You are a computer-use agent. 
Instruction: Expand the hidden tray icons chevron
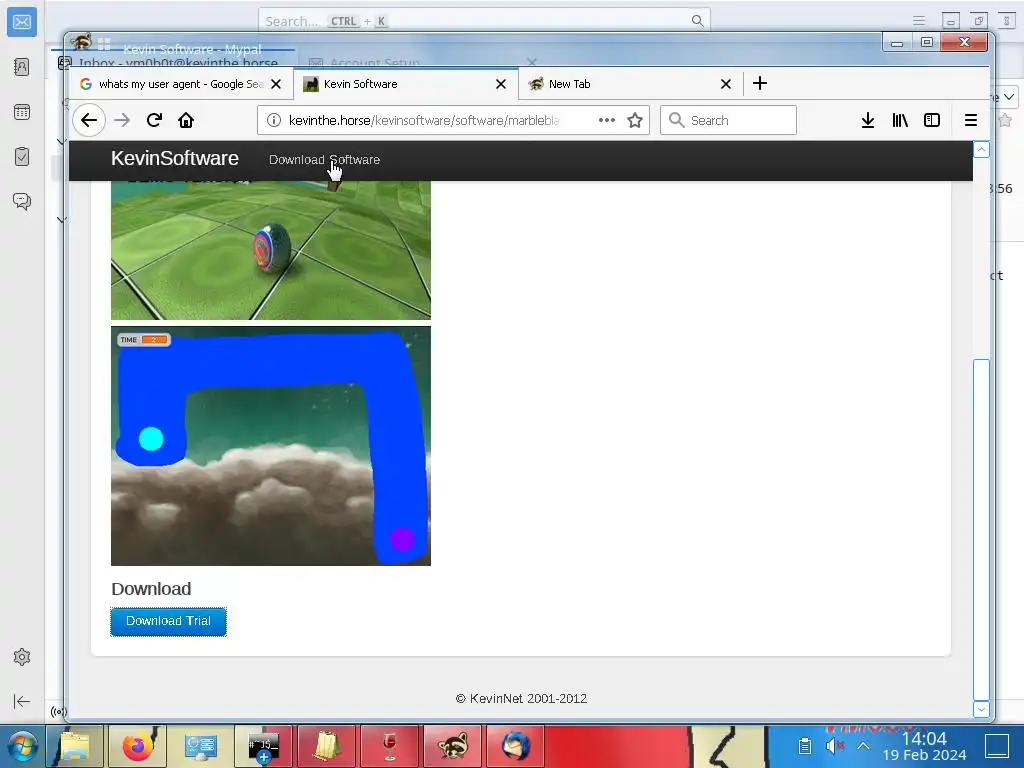click(x=863, y=746)
